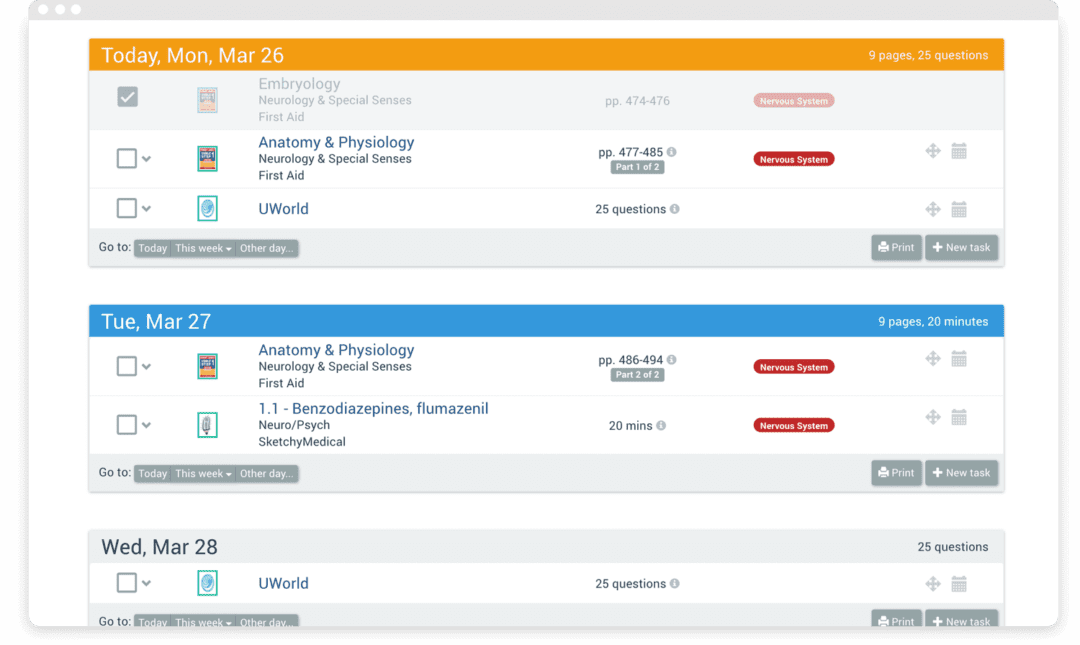This screenshot has width=1080, height=645.
Task: Expand chevron next to Mar 27 Anatomy checkbox
Action: click(x=147, y=367)
